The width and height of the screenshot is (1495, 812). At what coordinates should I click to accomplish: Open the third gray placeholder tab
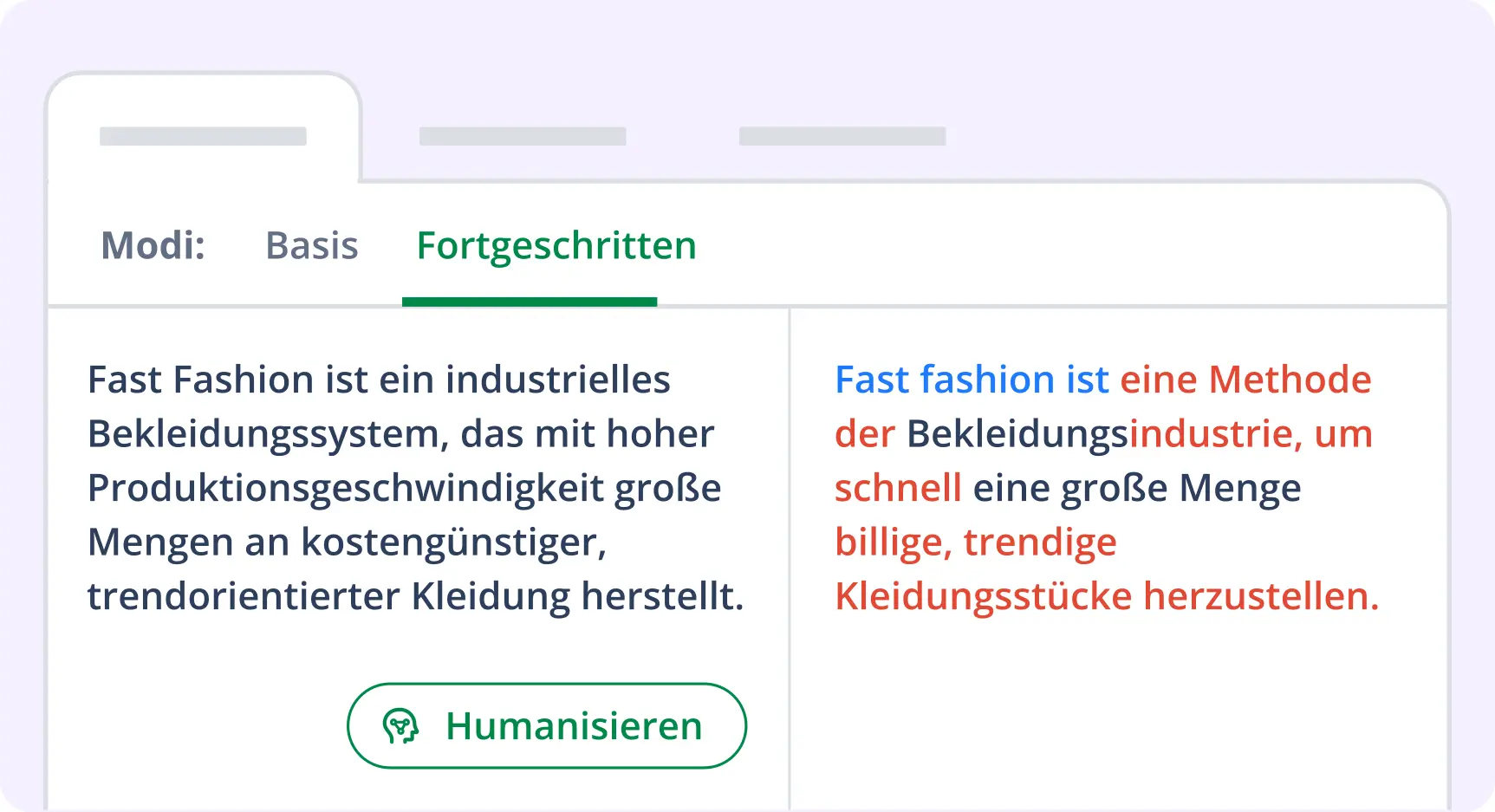[x=842, y=136]
